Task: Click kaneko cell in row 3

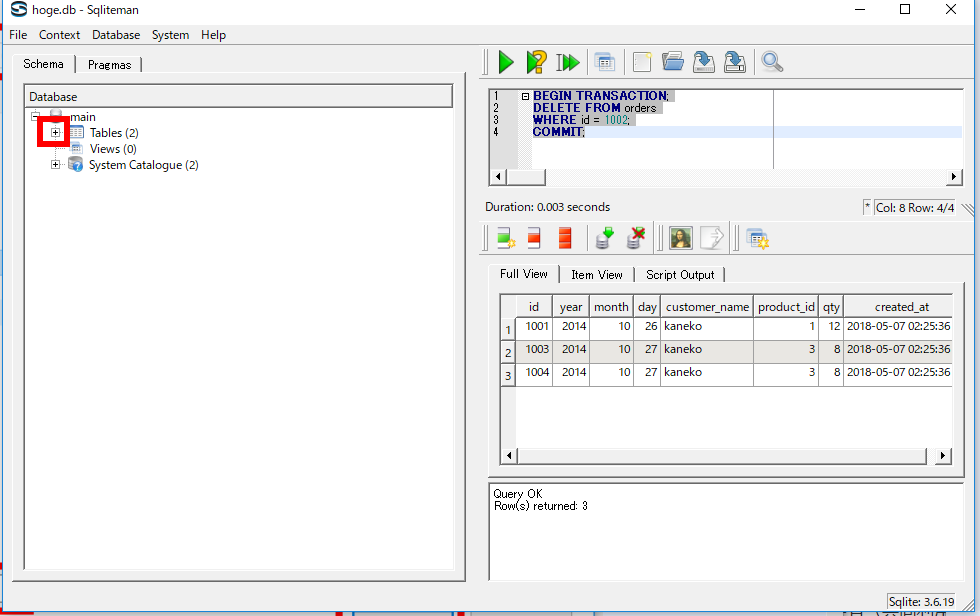Action: [707, 372]
